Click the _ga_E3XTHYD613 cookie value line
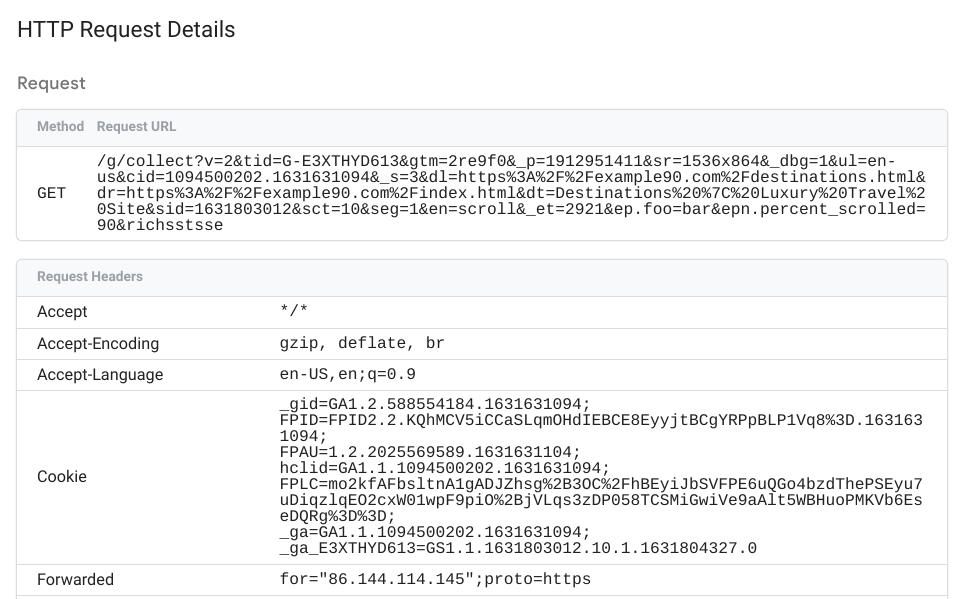This screenshot has width=970, height=599. (518, 548)
